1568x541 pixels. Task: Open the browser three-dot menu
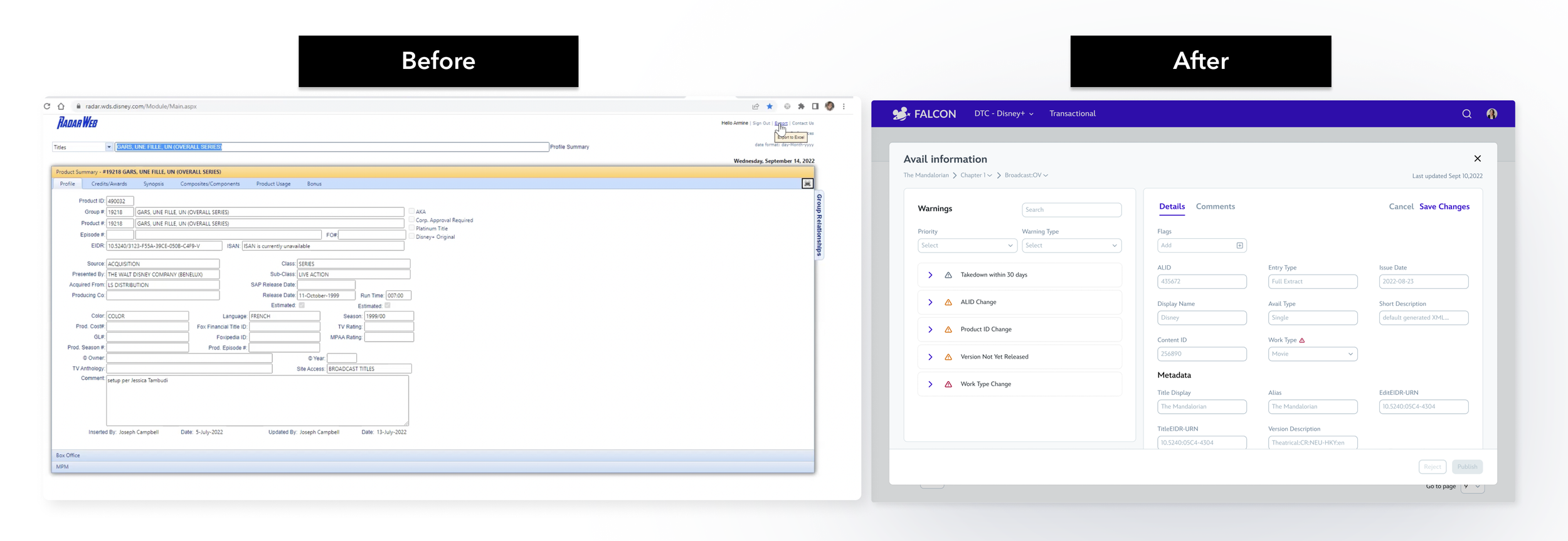844,107
